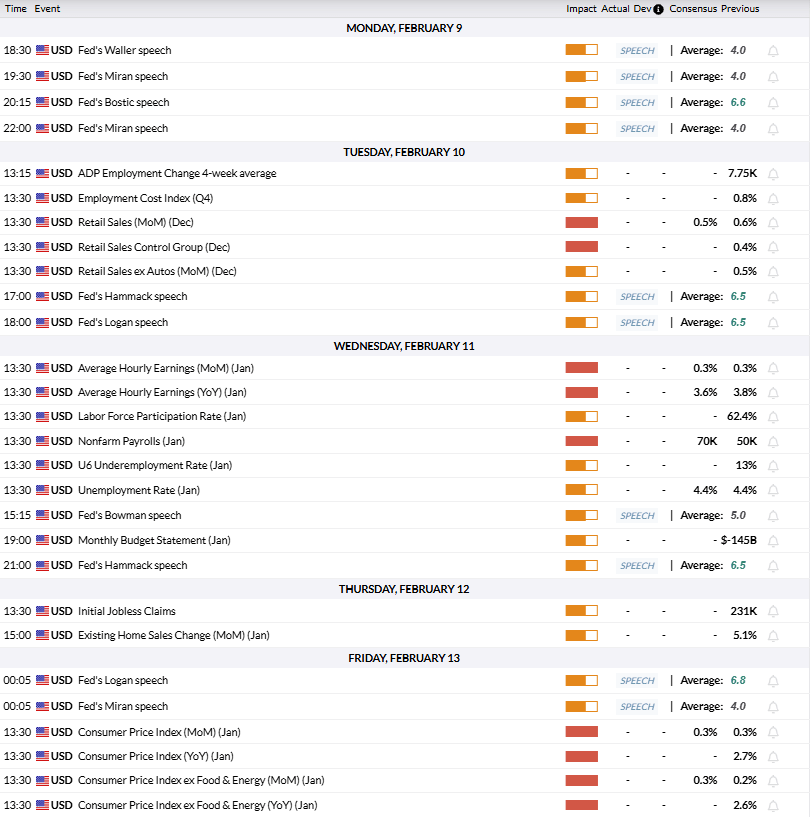
Task: Expand the Average Hourly Earnings (YoY) row
Action: pyautogui.click(x=162, y=393)
